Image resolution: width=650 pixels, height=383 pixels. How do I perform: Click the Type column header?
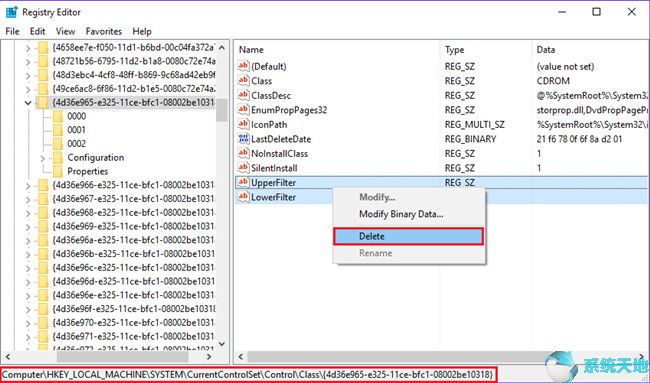[x=455, y=50]
